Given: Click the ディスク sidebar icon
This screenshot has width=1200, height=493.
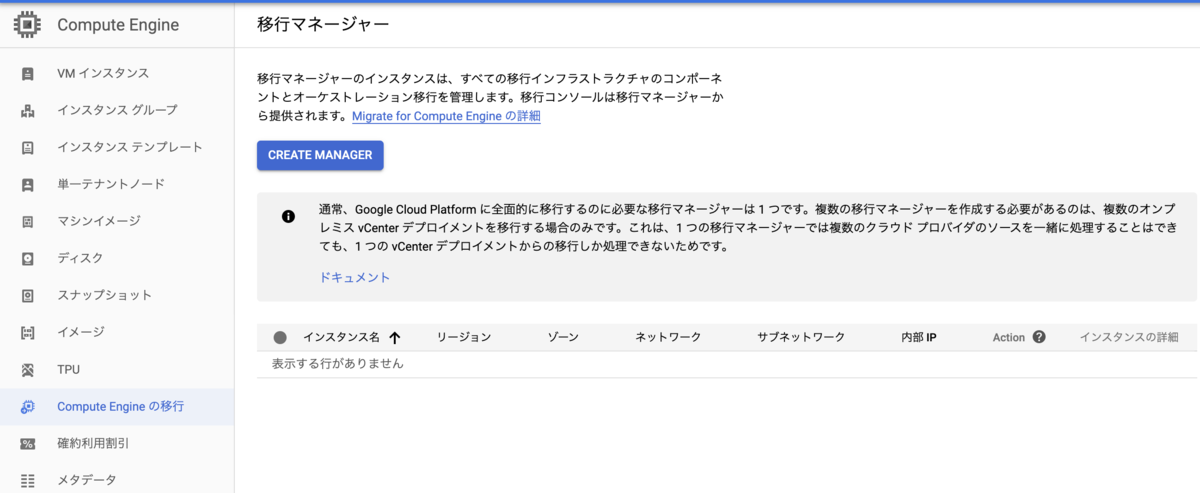Looking at the screenshot, I should coord(28,259).
